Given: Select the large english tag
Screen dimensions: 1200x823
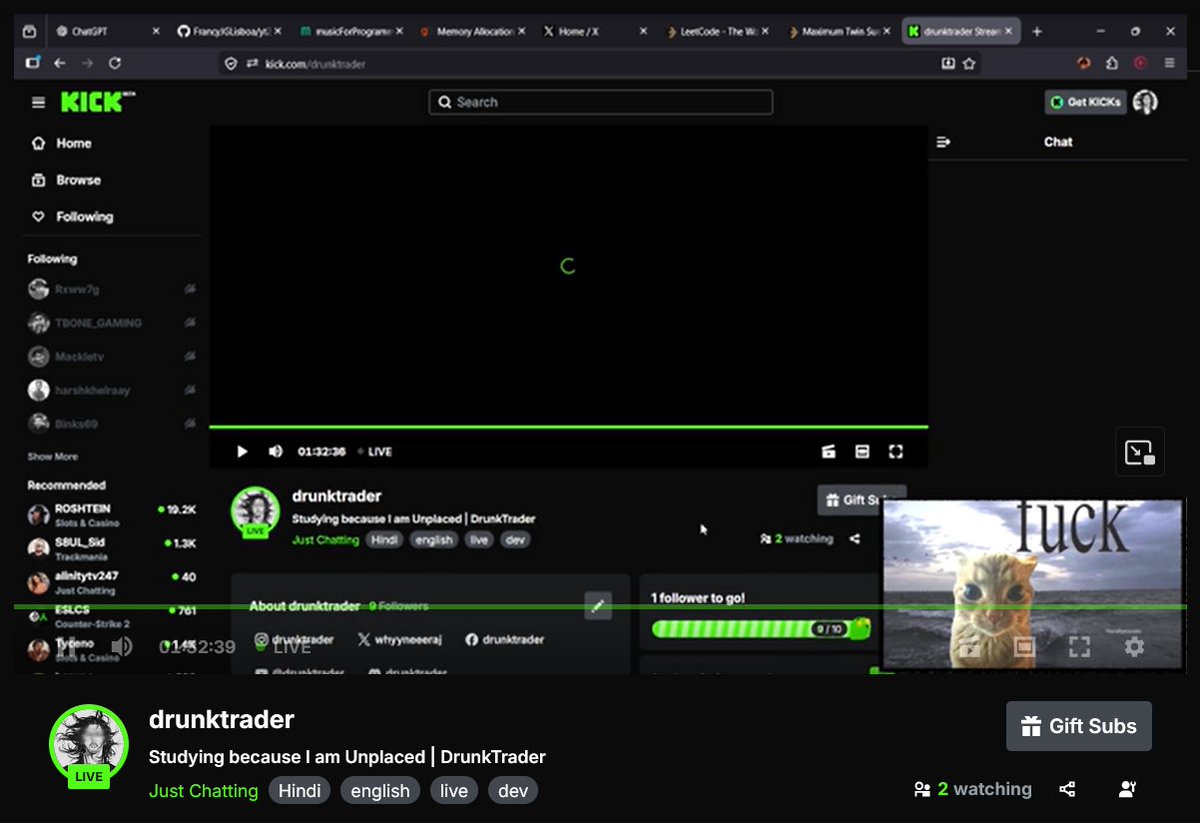Looking at the screenshot, I should (x=380, y=791).
